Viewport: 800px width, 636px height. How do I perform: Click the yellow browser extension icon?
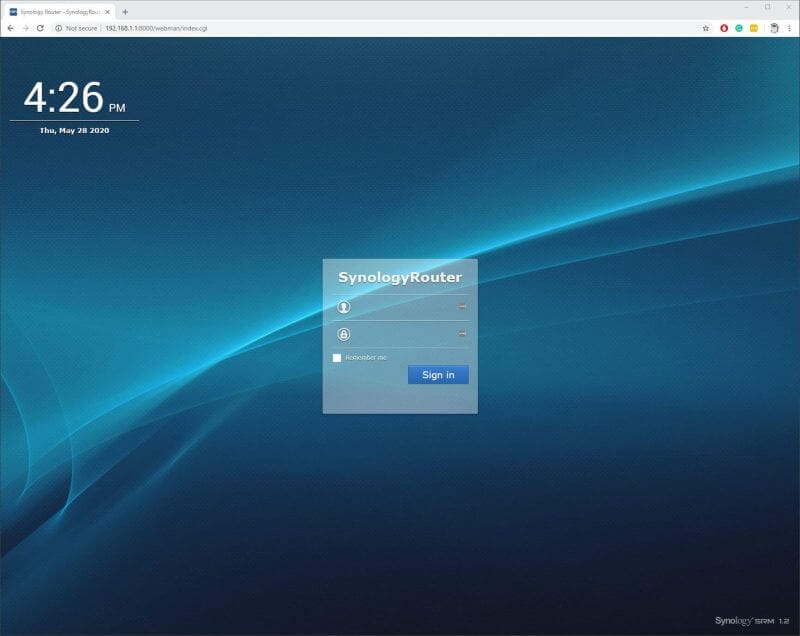pyautogui.click(x=755, y=29)
